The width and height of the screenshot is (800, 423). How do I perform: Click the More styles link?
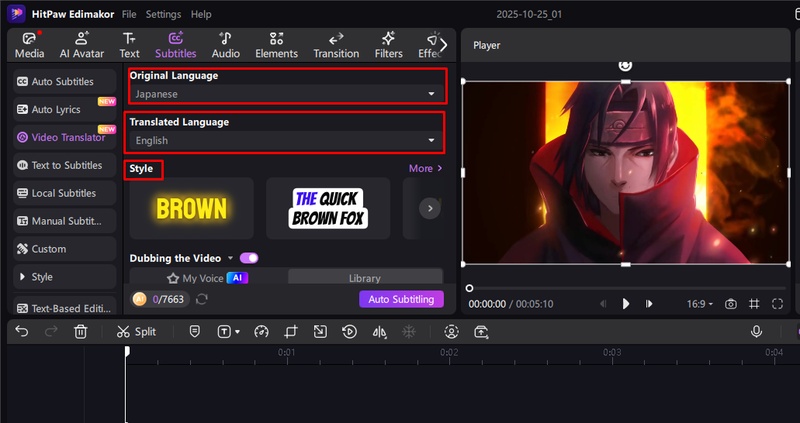(425, 169)
